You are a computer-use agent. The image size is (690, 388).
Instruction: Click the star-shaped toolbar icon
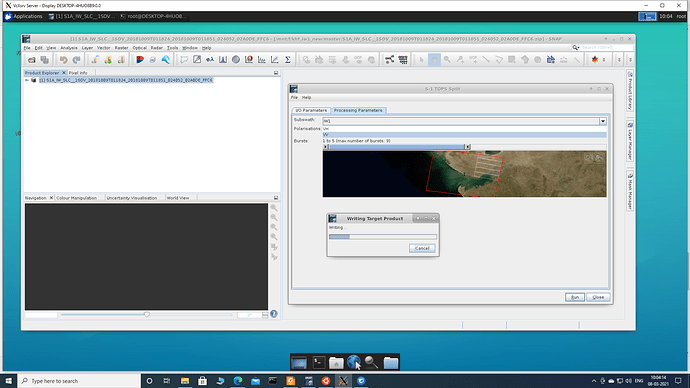pos(595,60)
